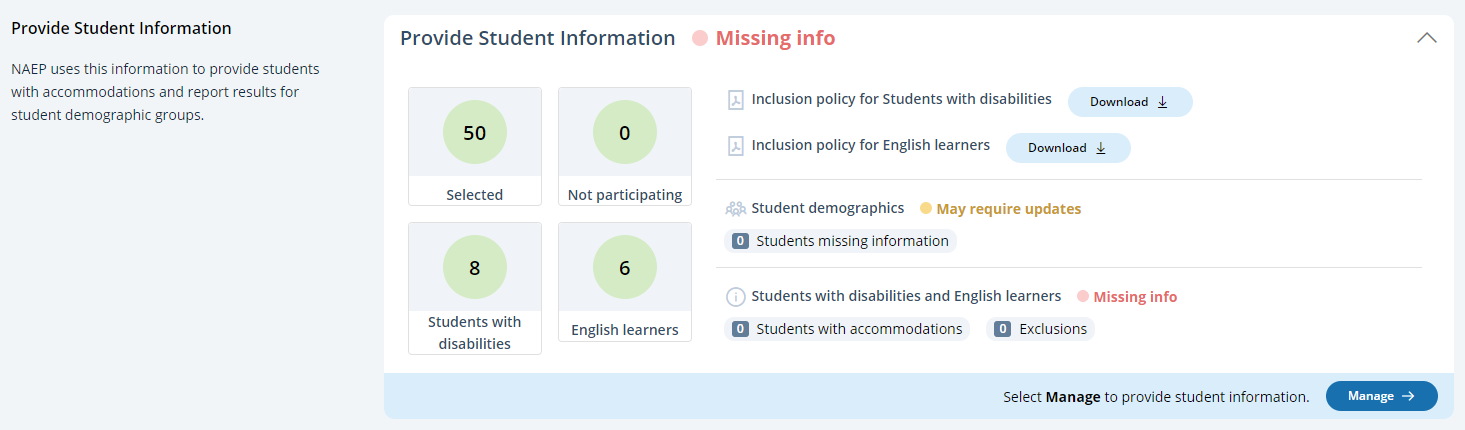Click the zero badge for Students missing information
This screenshot has width=1465, height=430.
click(x=741, y=241)
